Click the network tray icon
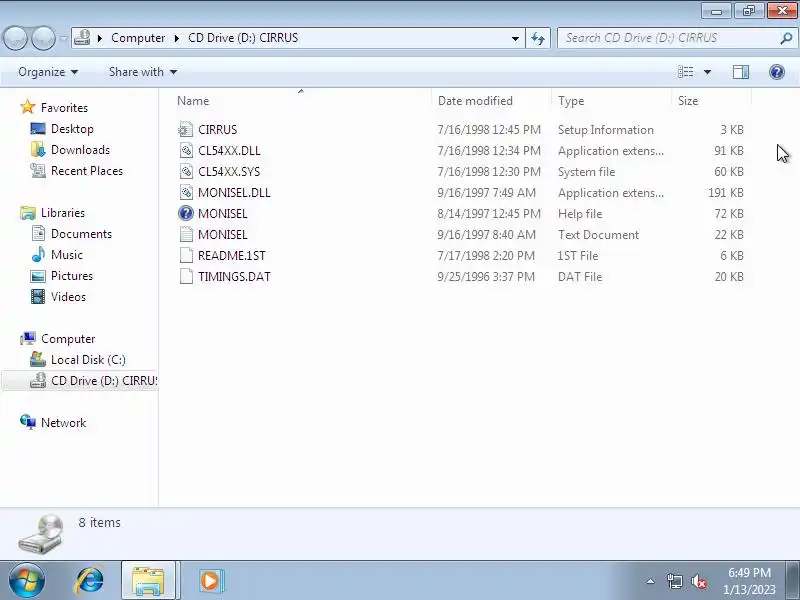The width and height of the screenshot is (800, 600). pyautogui.click(x=674, y=581)
